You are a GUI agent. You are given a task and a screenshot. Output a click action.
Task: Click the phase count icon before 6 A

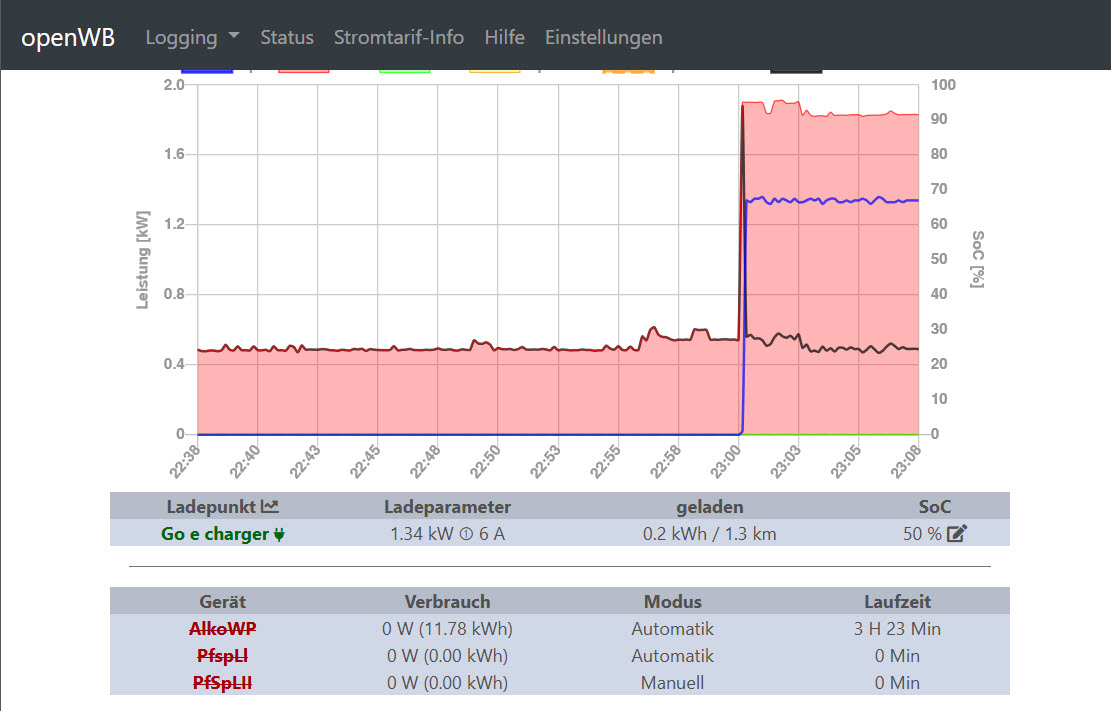pos(465,534)
